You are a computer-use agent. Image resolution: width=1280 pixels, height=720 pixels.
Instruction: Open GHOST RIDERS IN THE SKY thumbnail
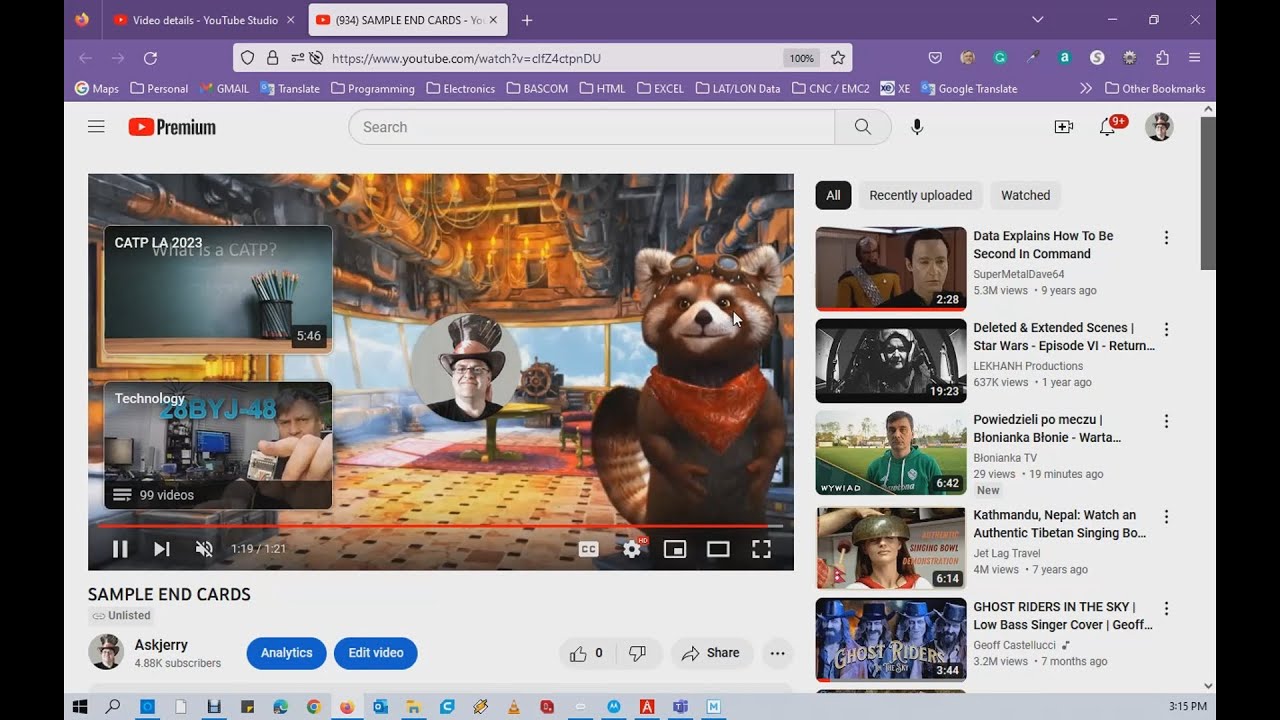[x=891, y=640]
